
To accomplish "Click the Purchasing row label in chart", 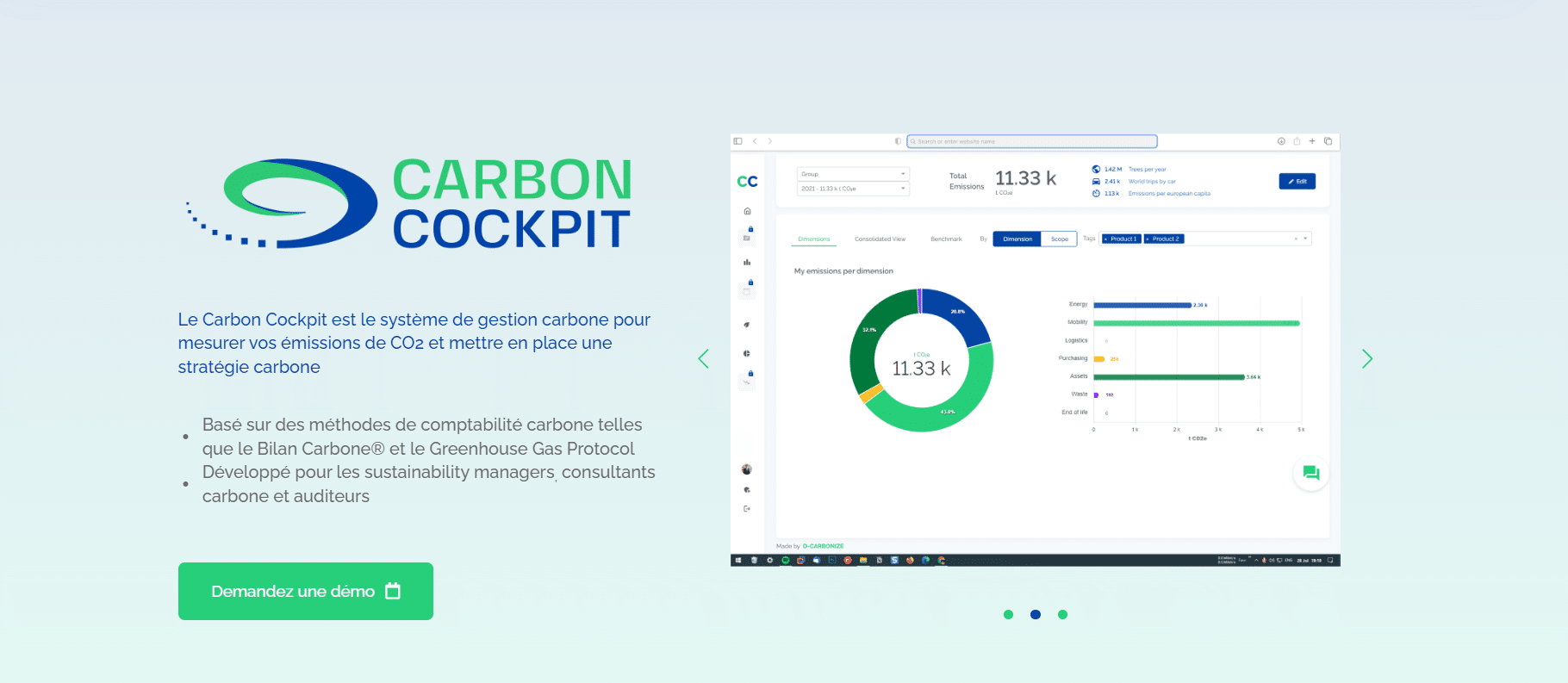I will 1073,358.
